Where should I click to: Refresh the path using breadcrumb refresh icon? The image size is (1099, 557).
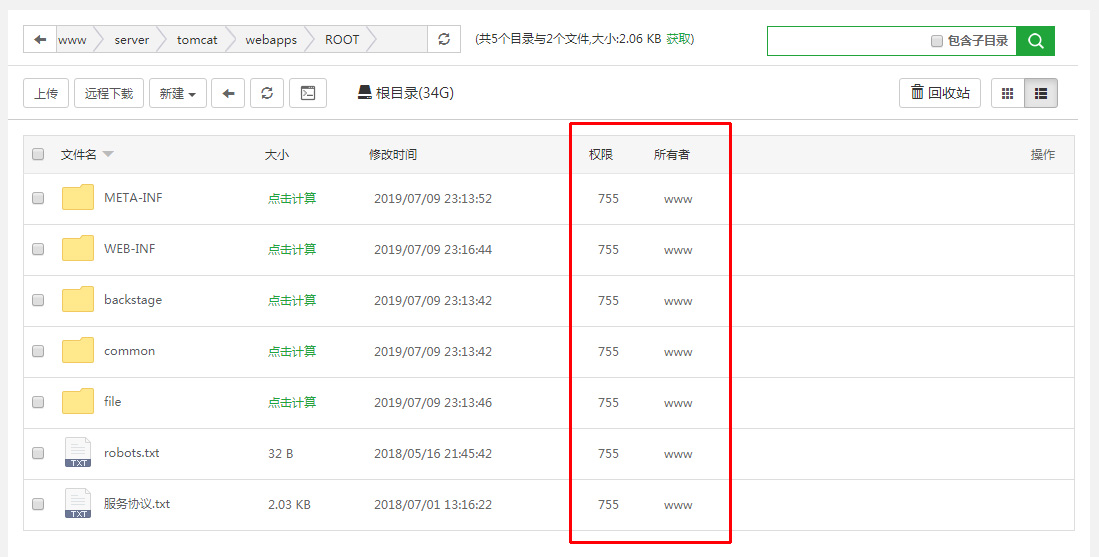click(444, 40)
